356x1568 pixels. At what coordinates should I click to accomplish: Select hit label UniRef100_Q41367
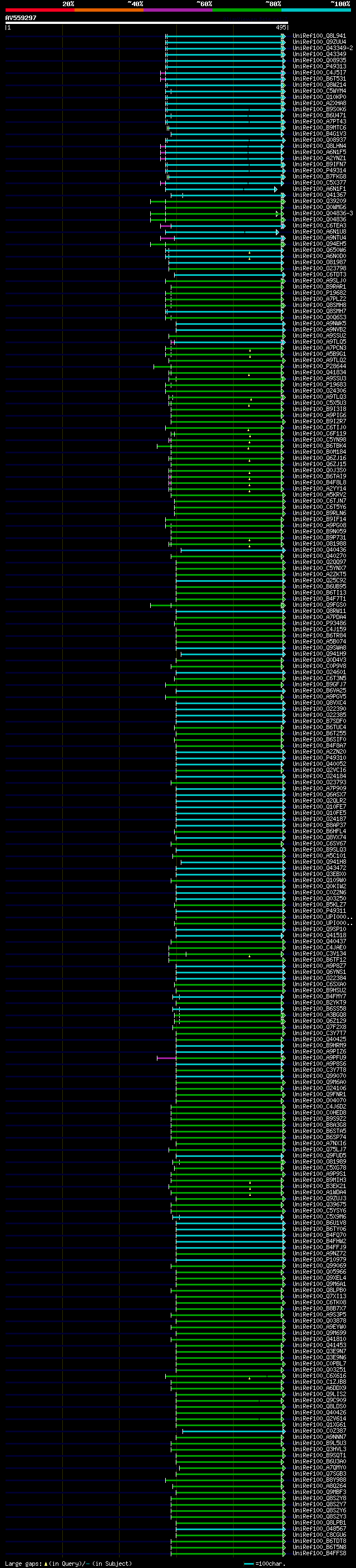pos(319,195)
